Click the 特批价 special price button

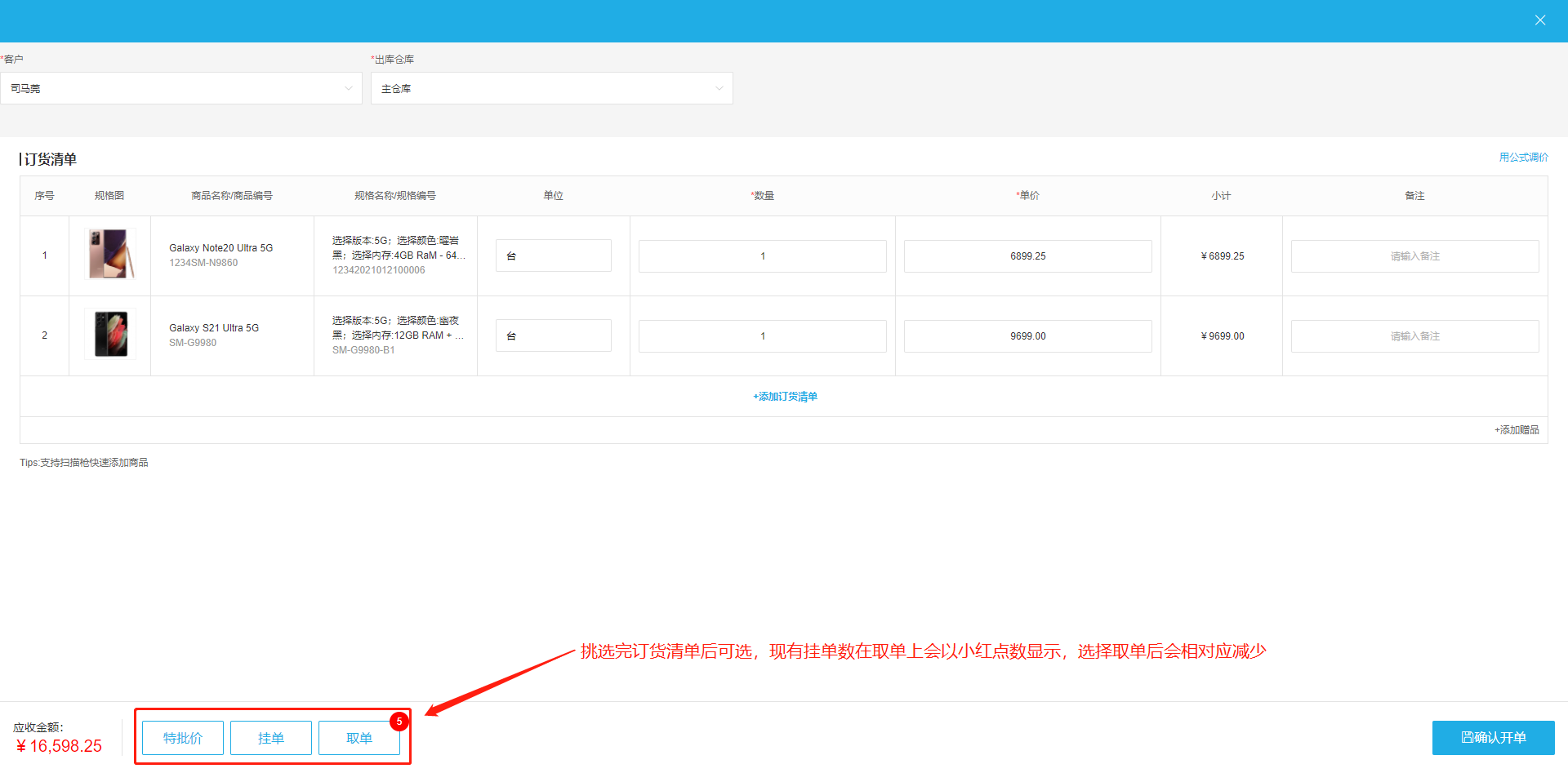pos(182,737)
